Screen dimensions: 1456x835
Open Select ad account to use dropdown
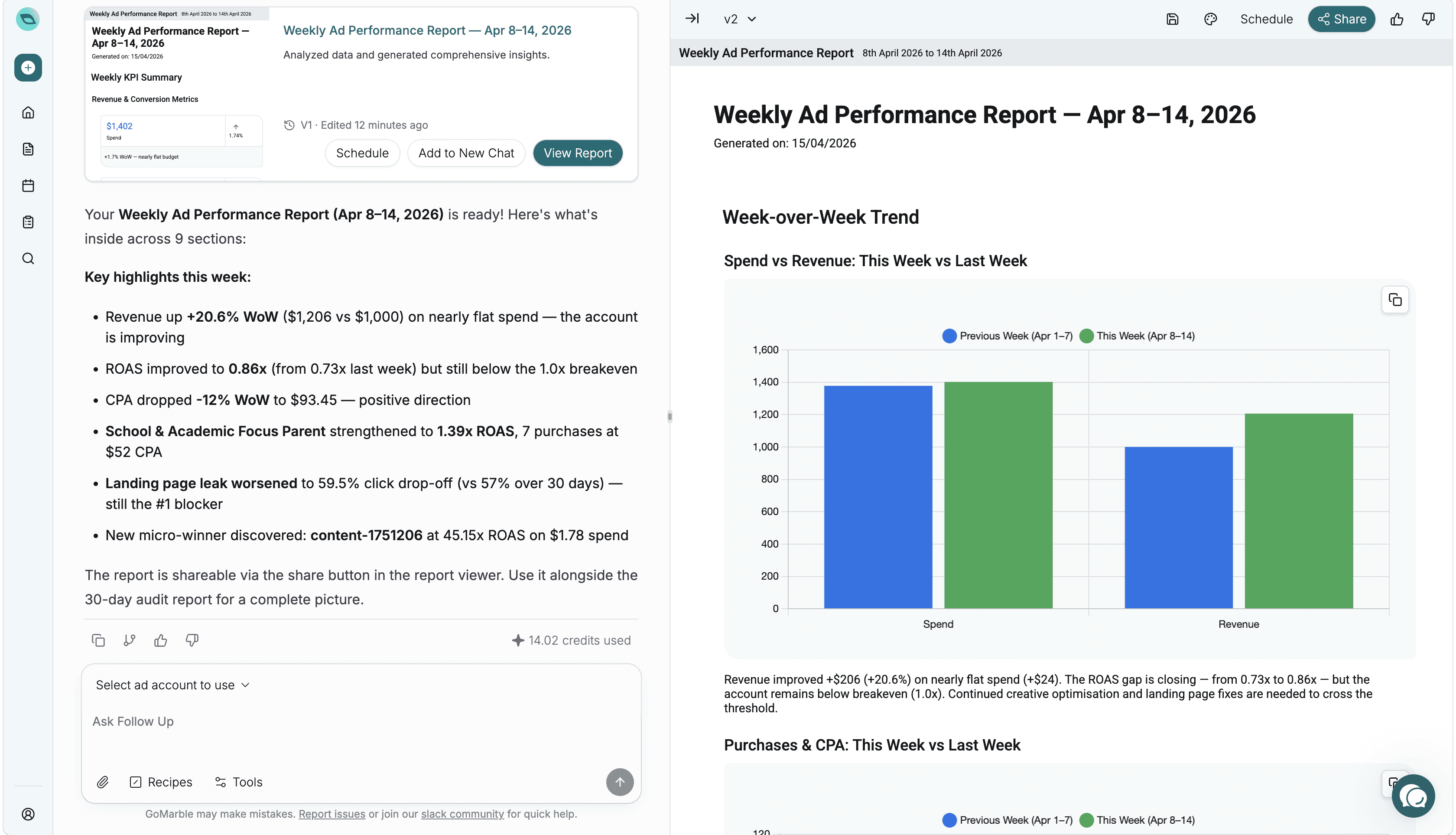(x=172, y=685)
